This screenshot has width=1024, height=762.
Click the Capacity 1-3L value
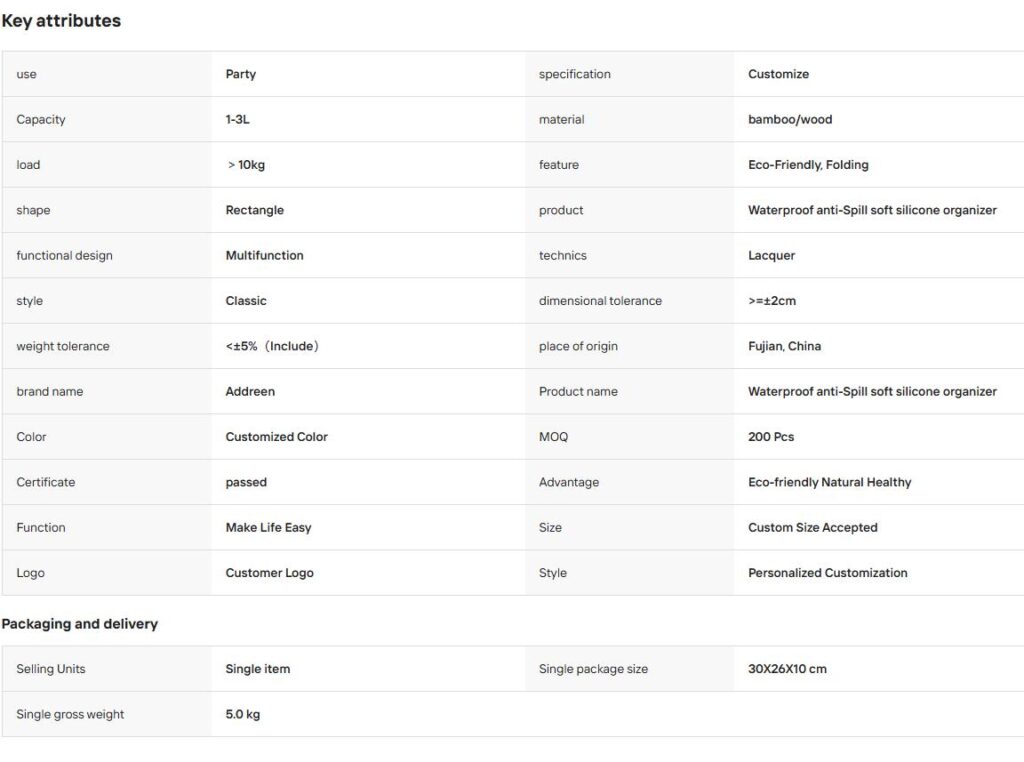point(238,119)
